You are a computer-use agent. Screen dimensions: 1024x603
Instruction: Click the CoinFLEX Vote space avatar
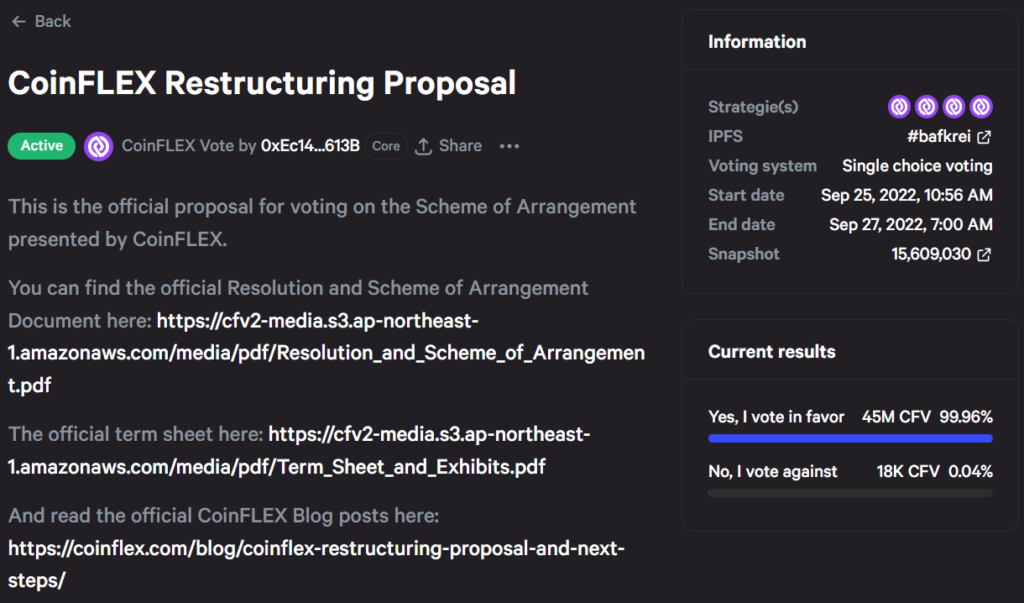(98, 146)
